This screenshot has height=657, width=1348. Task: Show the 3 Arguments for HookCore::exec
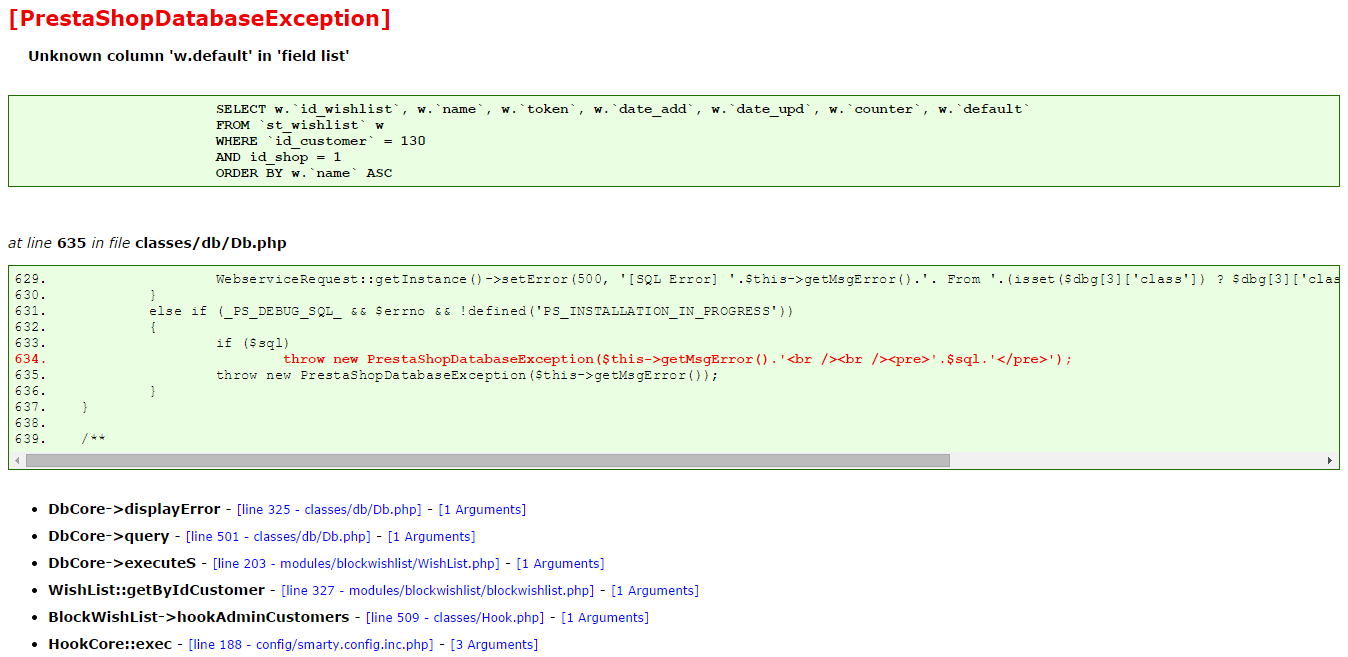[494, 644]
